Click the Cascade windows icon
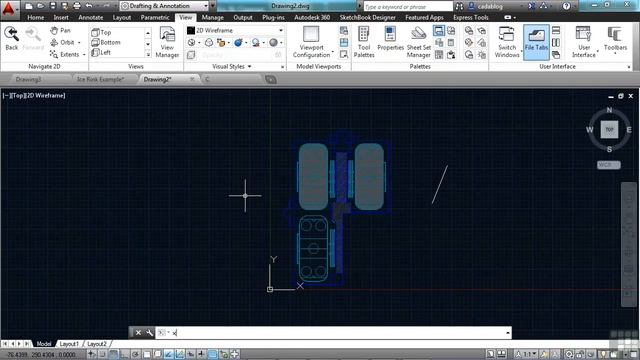Viewport: 640px width, 360px height. pos(556,55)
